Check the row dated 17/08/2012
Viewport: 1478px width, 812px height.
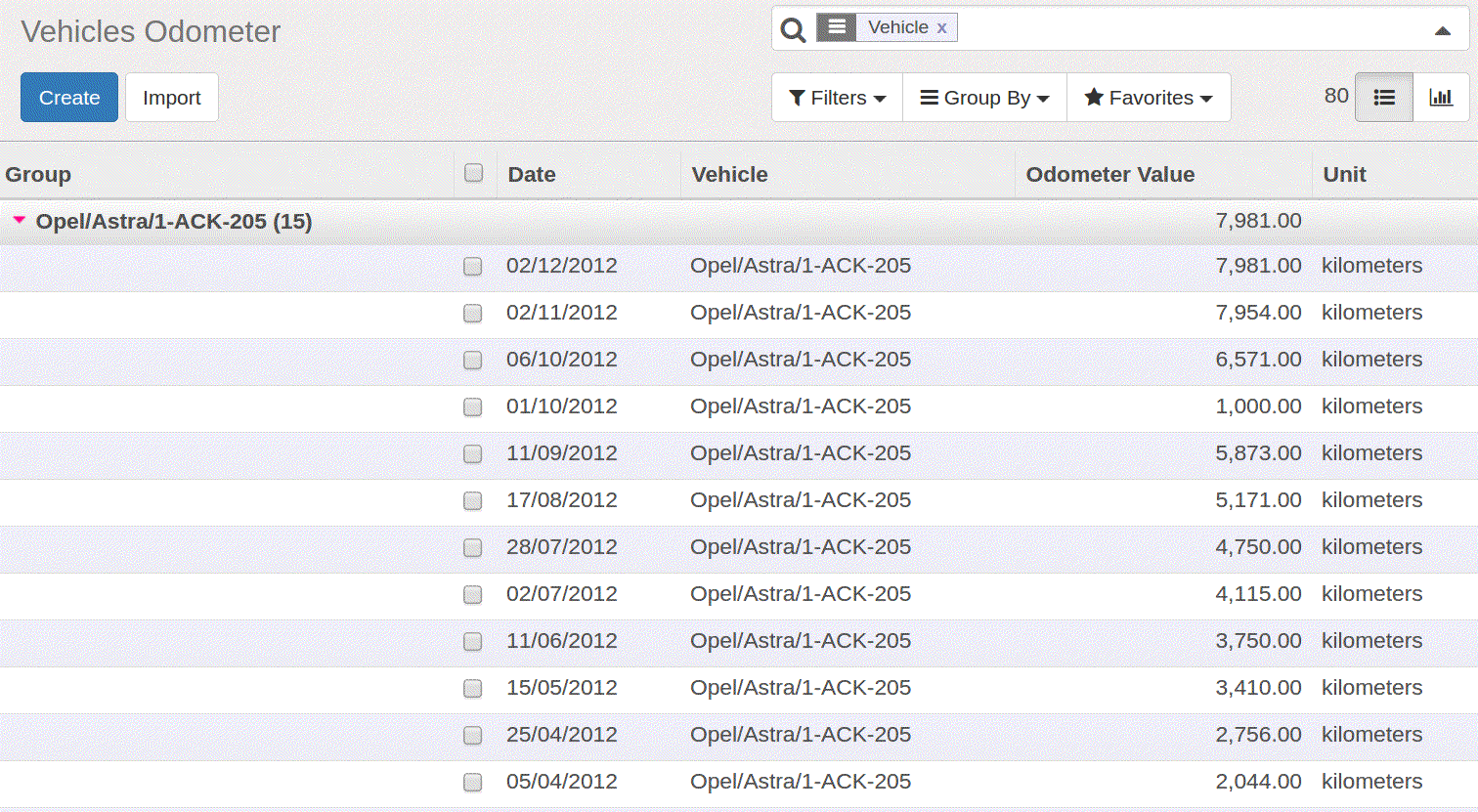coord(473,501)
